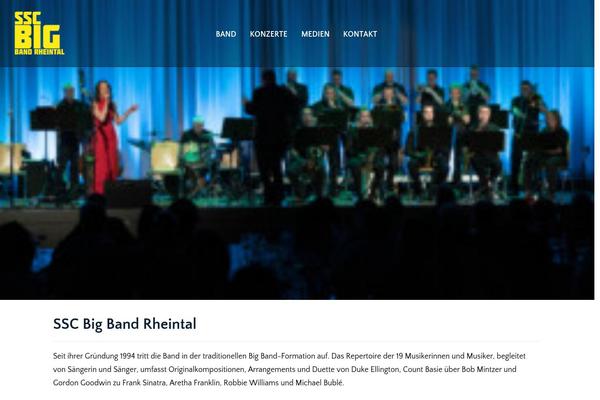Click the conductor silhouette in the photo
This screenshot has height=400, width=600.
point(272,136)
